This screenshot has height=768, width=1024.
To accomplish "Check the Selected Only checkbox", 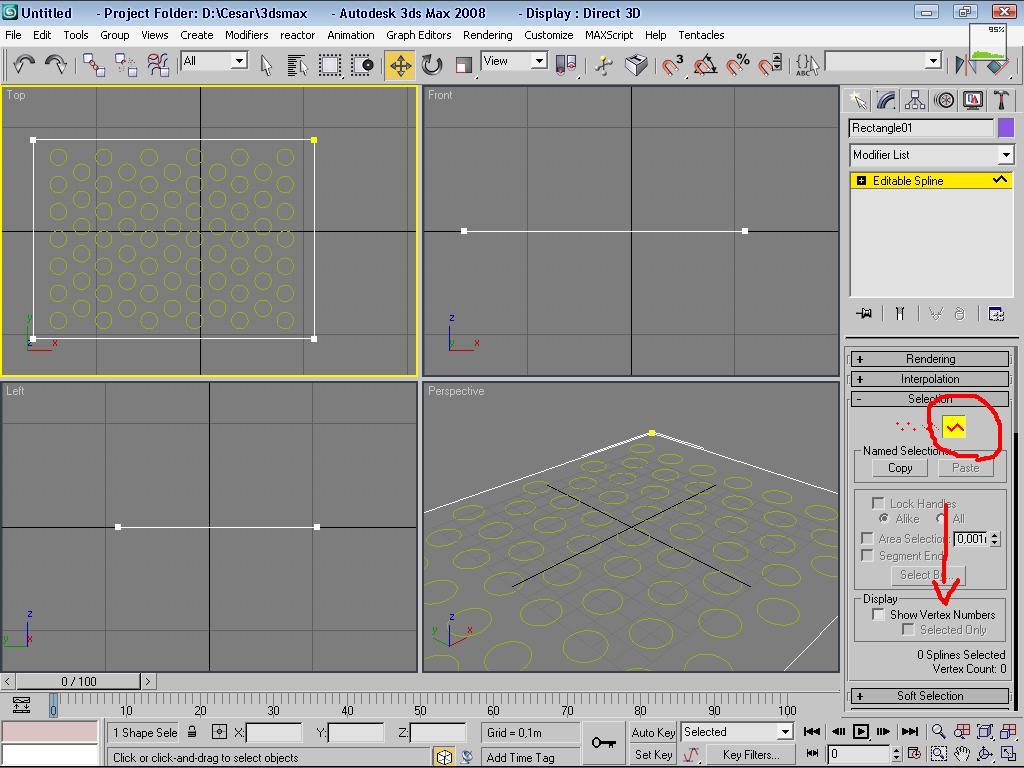I will tap(908, 630).
